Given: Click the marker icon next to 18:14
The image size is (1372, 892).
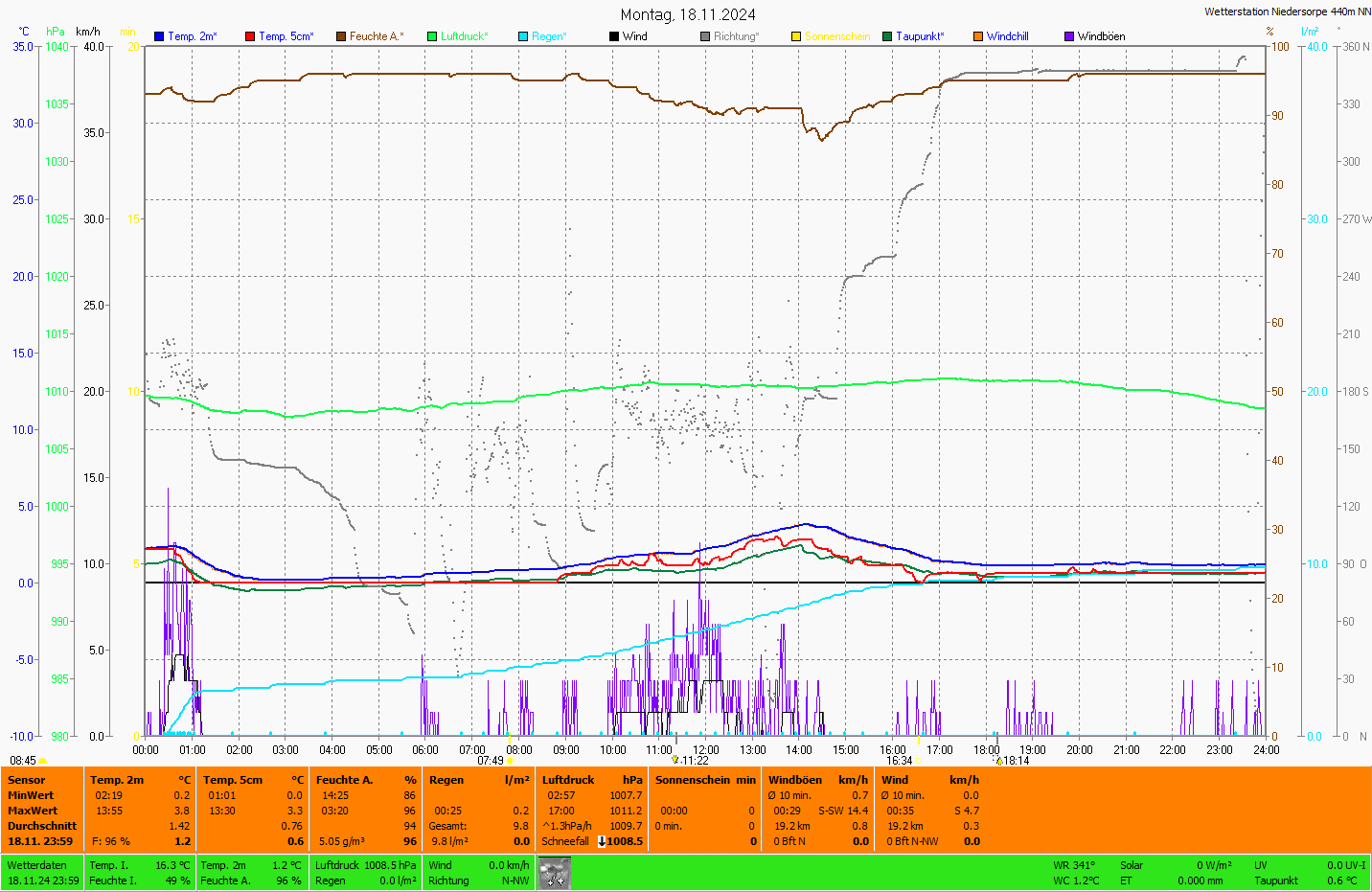Looking at the screenshot, I should pyautogui.click(x=999, y=761).
